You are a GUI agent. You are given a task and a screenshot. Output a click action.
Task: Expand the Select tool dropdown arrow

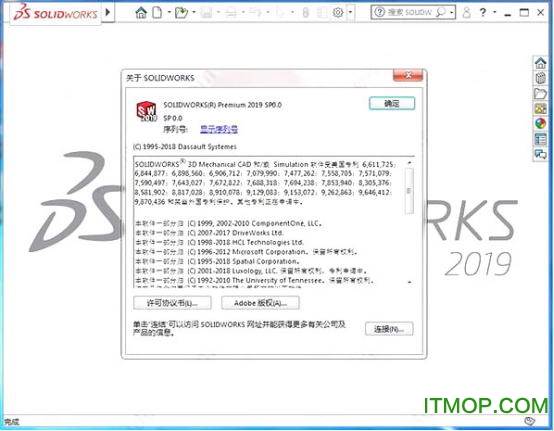[293, 12]
